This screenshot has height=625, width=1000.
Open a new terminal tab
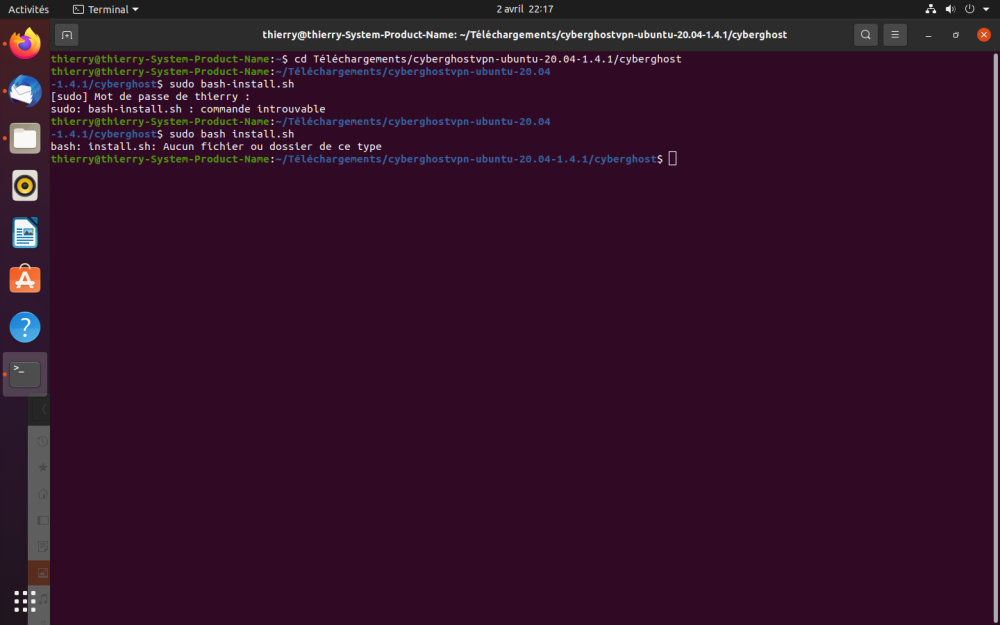pos(67,34)
